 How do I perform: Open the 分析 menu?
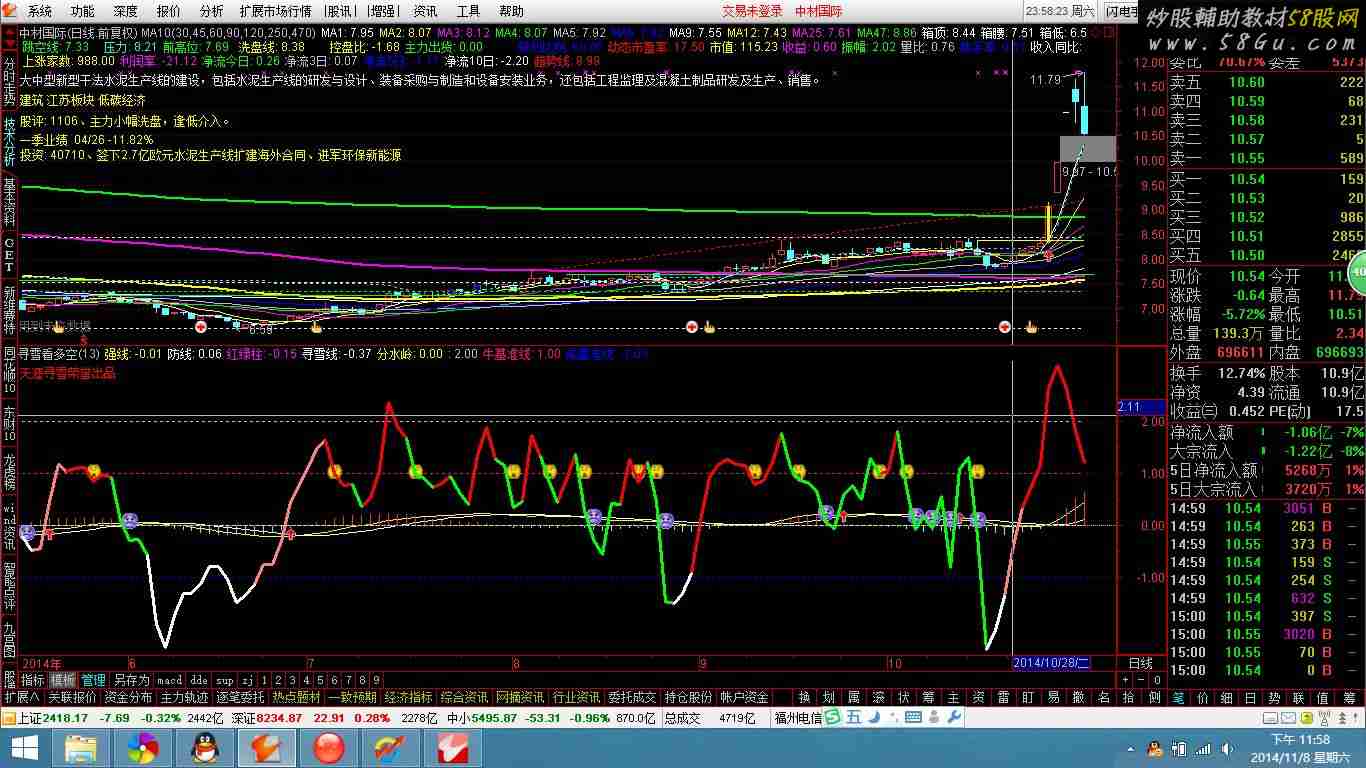[211, 11]
